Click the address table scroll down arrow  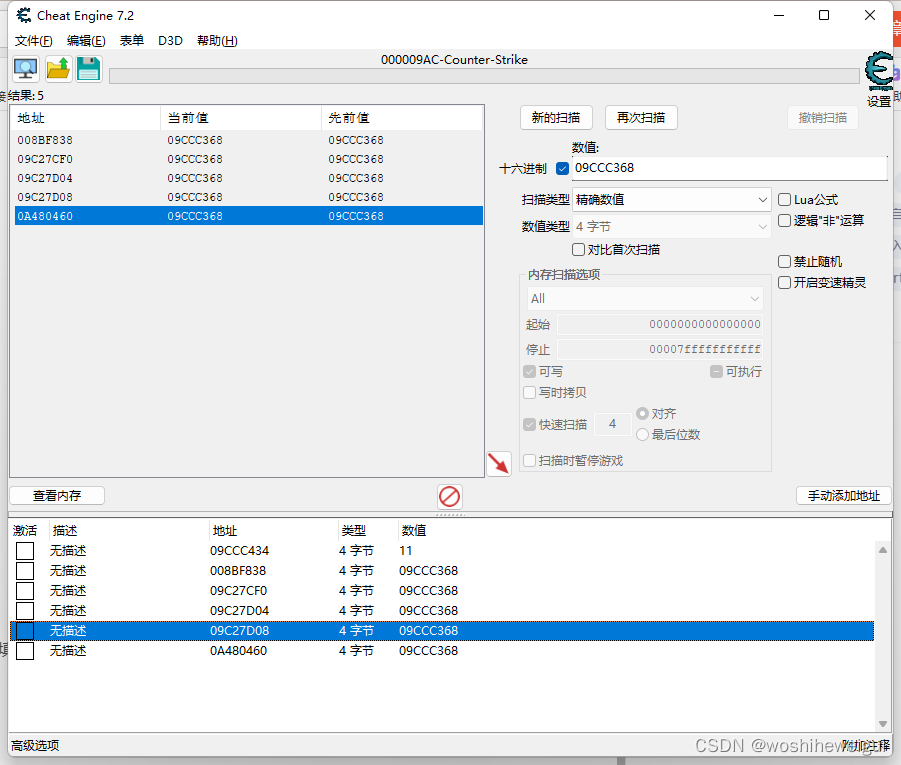pos(883,724)
